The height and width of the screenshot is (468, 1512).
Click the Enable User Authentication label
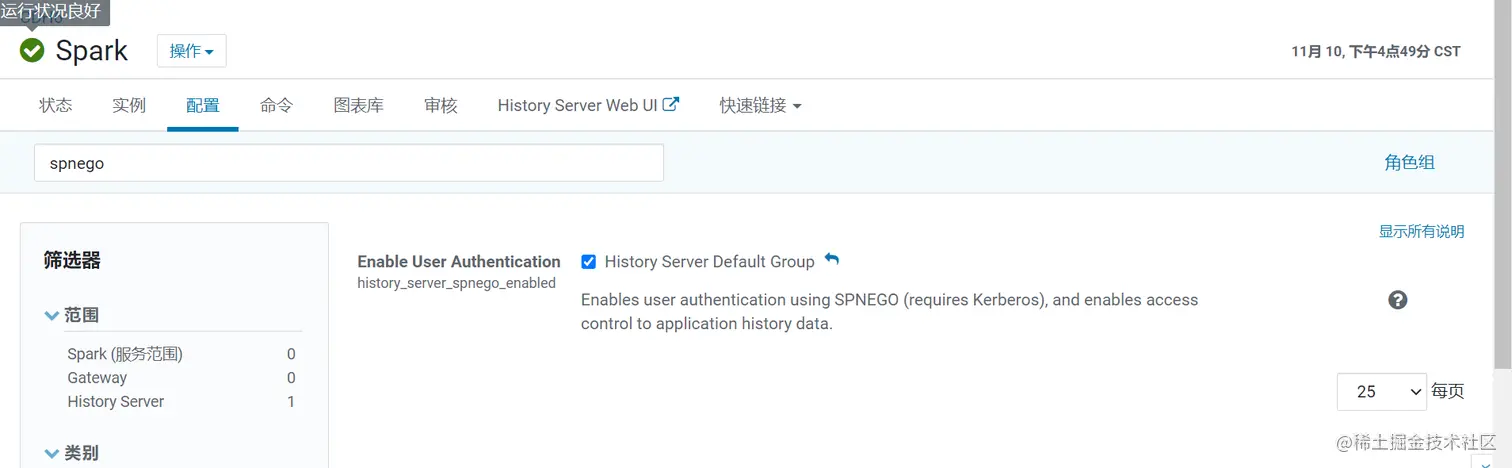[x=459, y=262]
